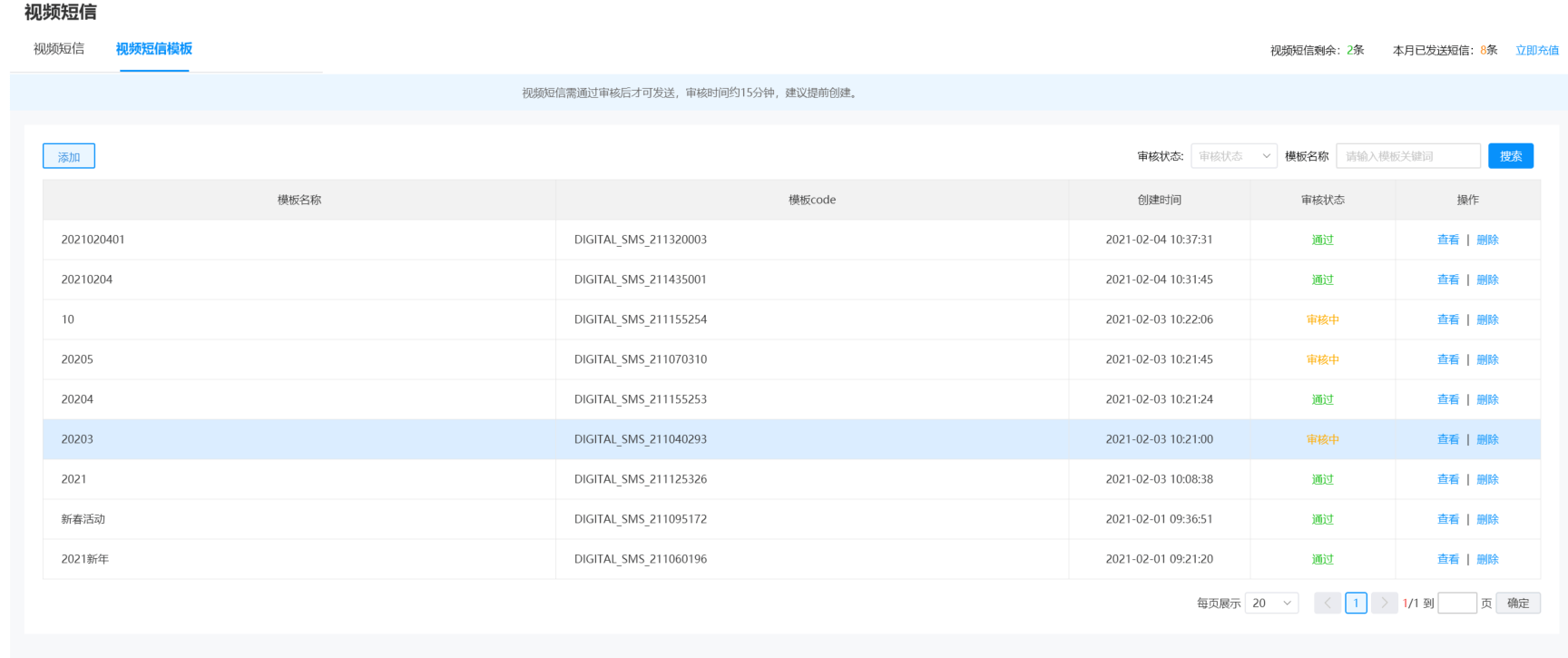Delete template 20205

click(1487, 359)
